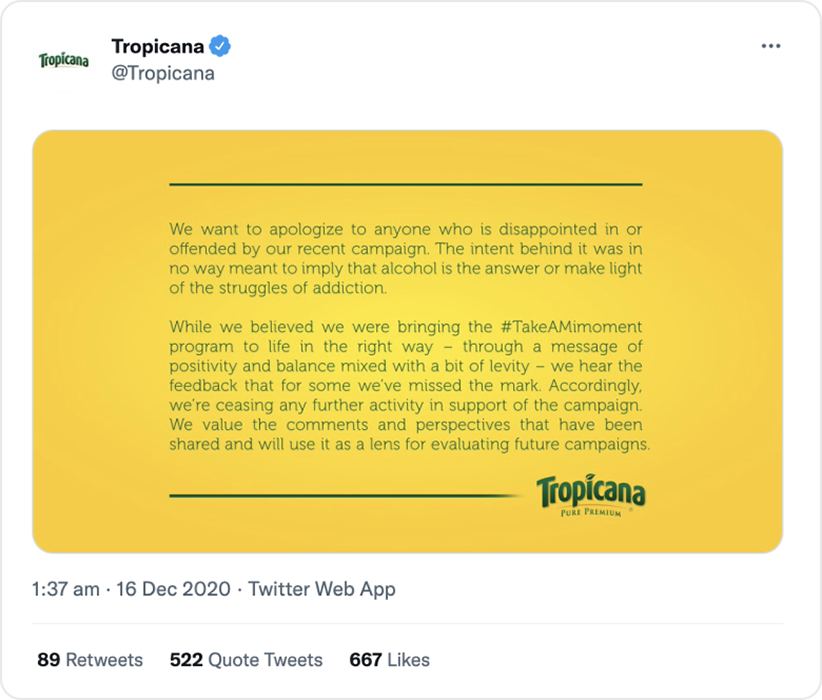Open the Twitter Web App source link
Image resolution: width=822 pixels, height=700 pixels.
[322, 589]
